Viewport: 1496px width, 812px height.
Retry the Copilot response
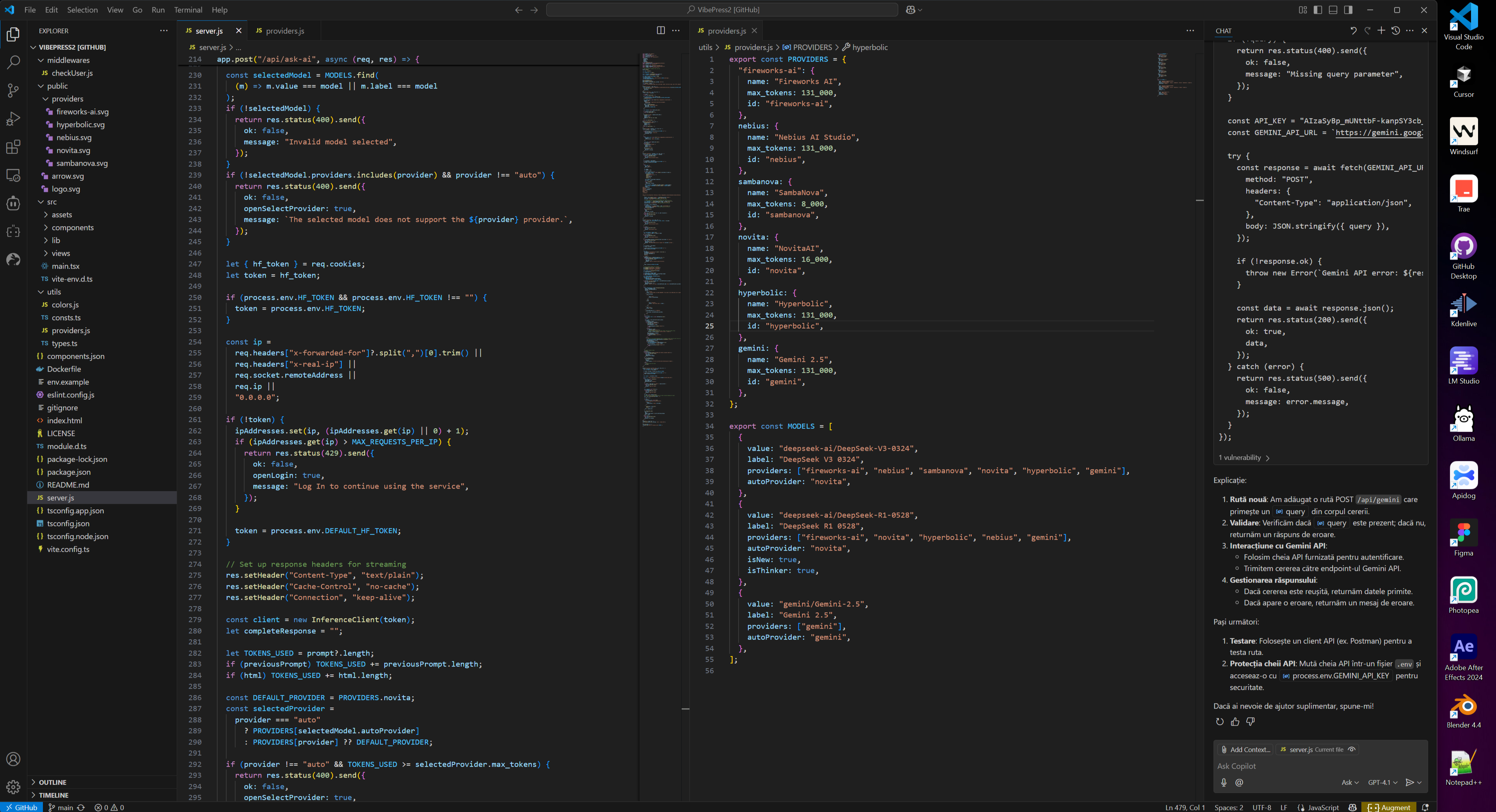1220,722
